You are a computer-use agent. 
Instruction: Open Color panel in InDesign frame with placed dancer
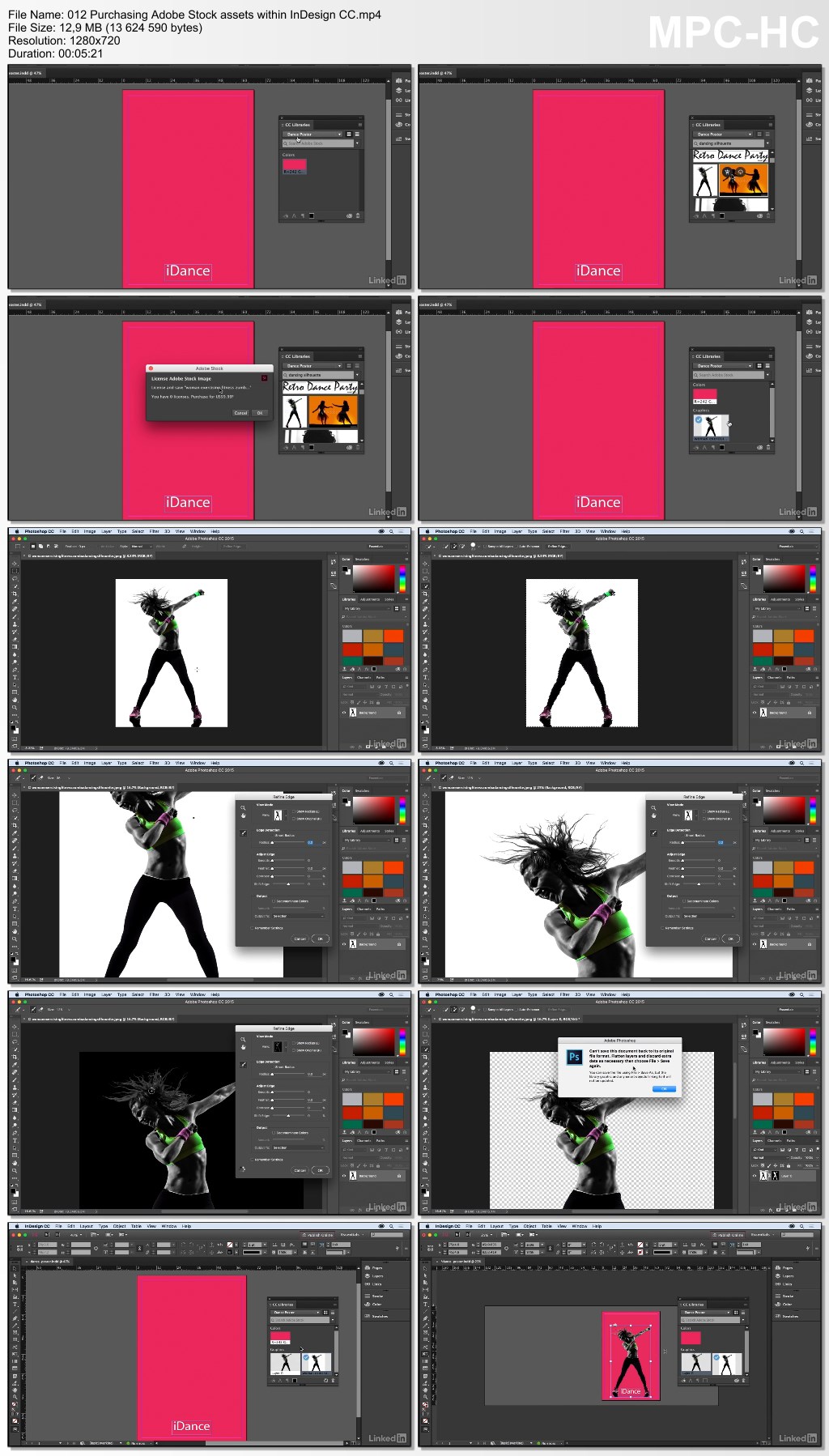(x=784, y=1304)
